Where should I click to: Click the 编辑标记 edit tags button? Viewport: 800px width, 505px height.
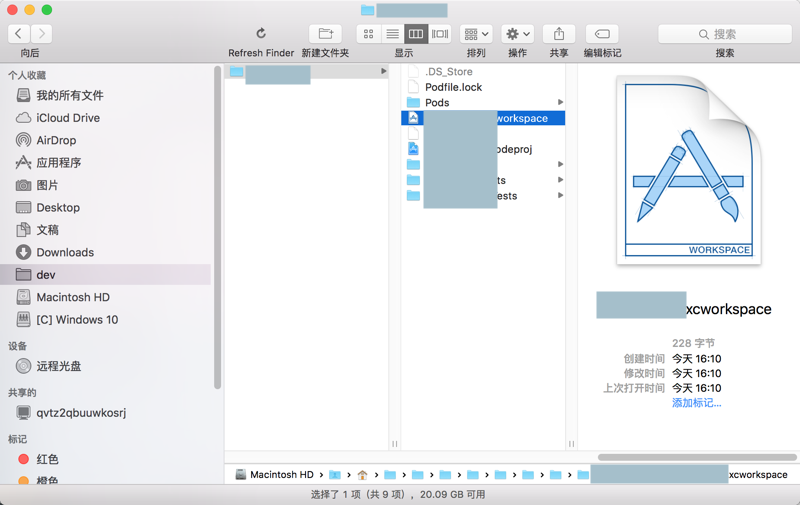pyautogui.click(x=602, y=34)
